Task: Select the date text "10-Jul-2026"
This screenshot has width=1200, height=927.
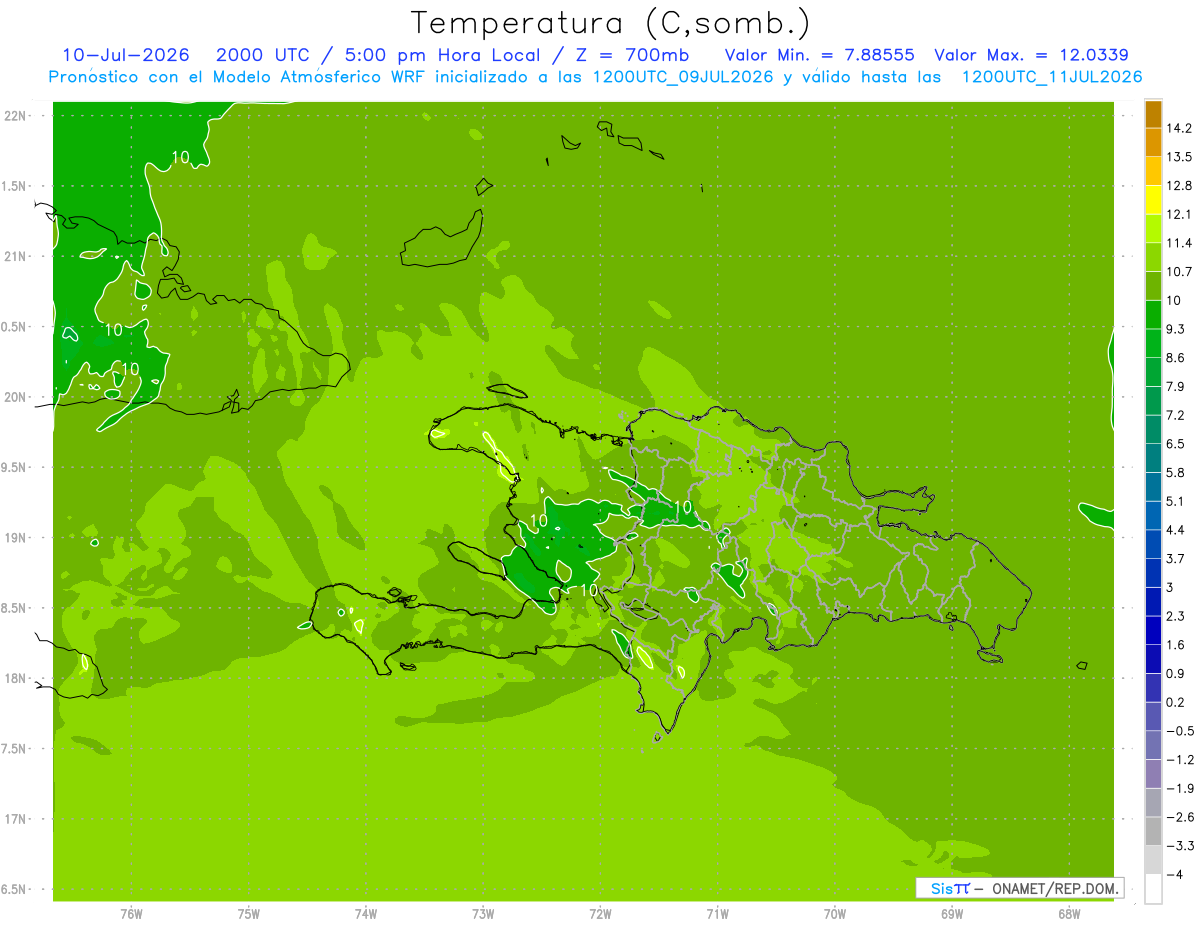Action: point(126,55)
